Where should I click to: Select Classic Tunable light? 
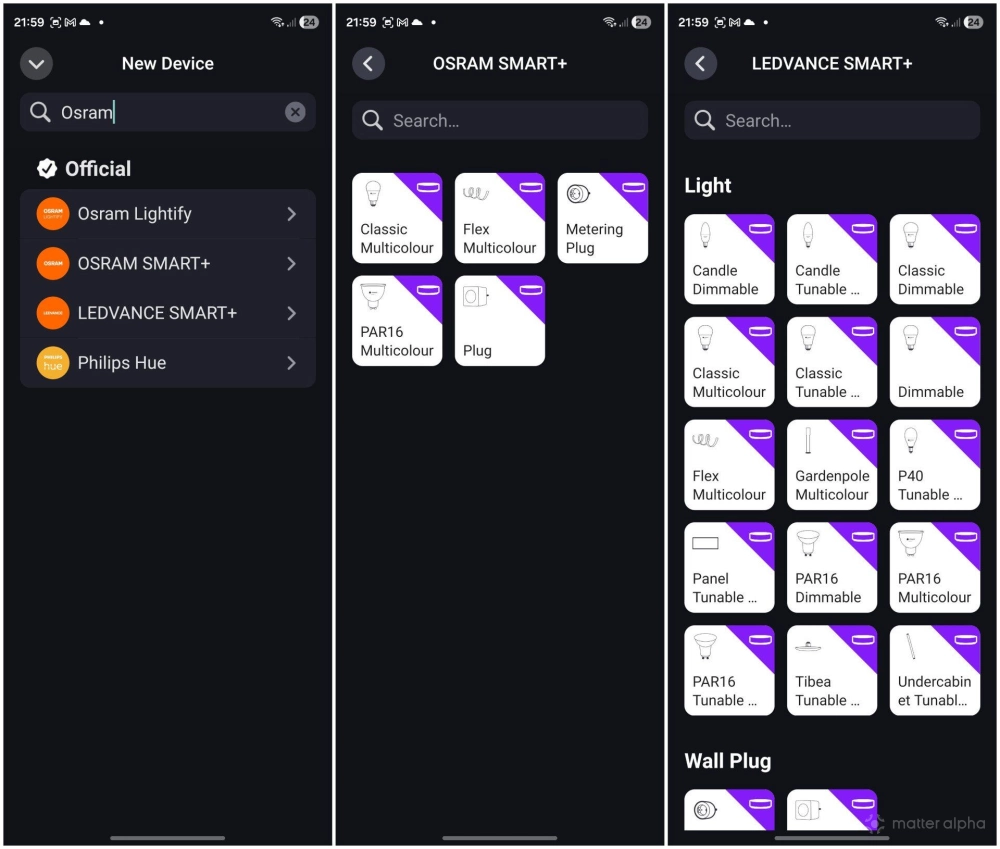pos(832,362)
